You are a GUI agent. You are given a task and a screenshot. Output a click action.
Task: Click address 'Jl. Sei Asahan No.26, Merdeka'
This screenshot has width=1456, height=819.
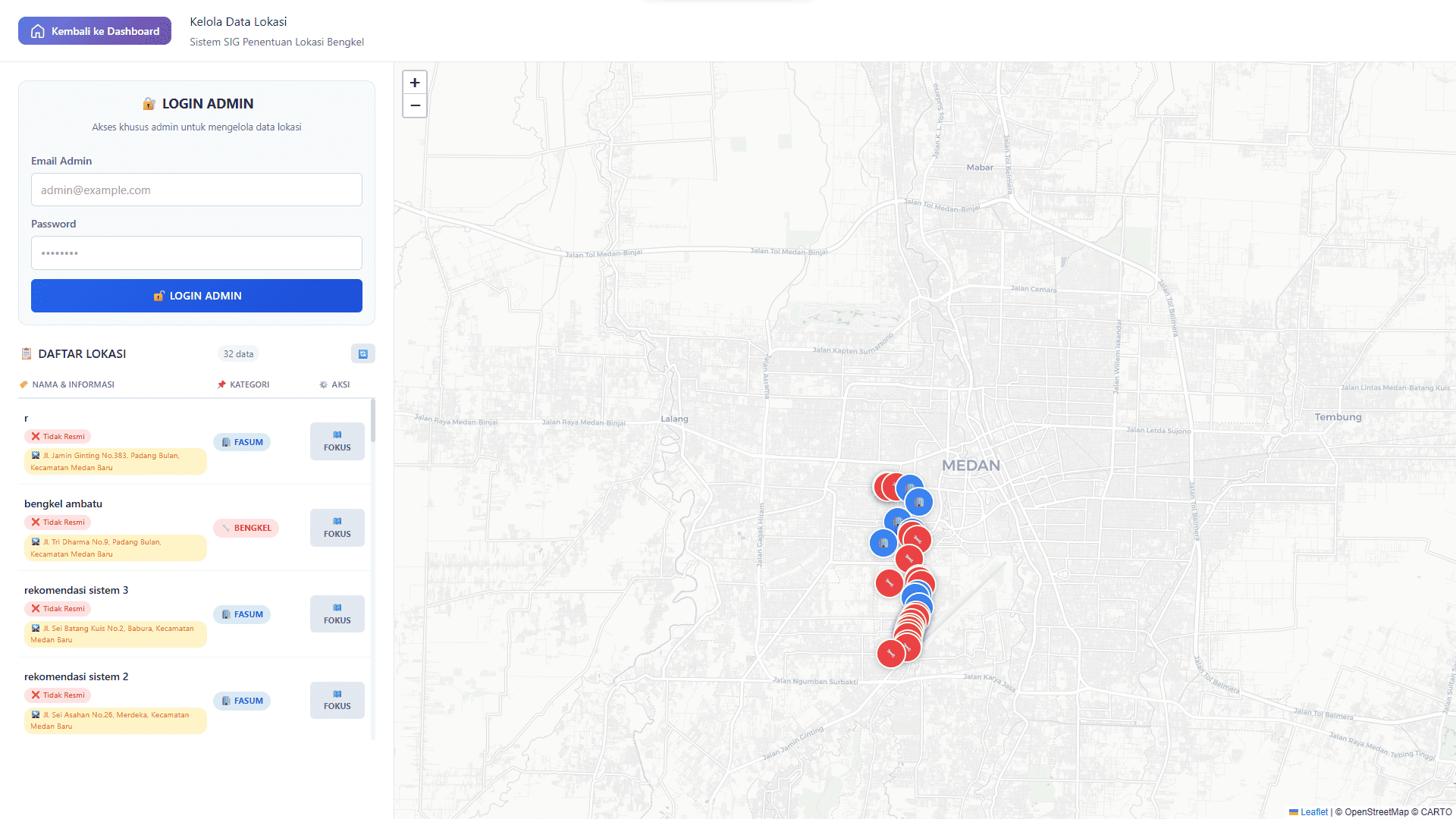click(x=115, y=720)
